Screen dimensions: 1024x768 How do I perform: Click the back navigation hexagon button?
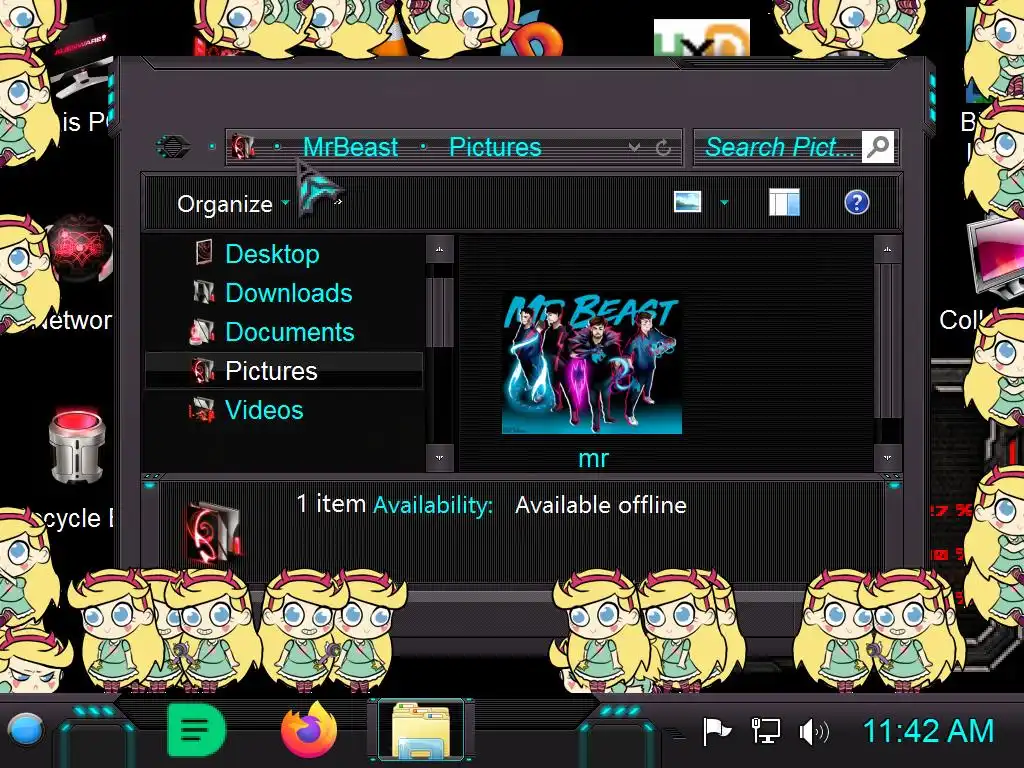tap(173, 146)
